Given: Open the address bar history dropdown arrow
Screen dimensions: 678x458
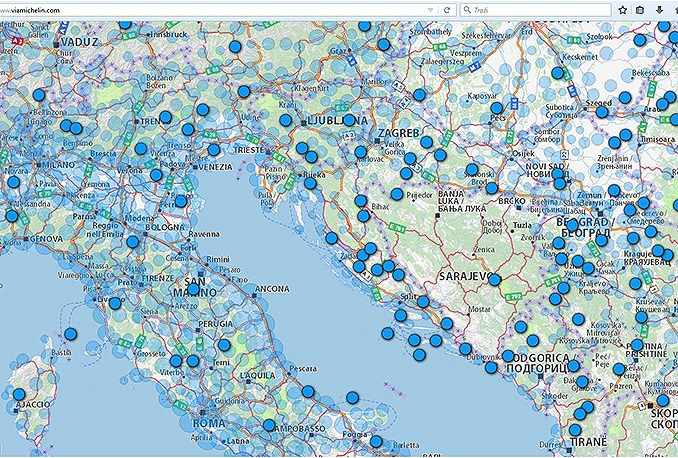Looking at the screenshot, I should (430, 10).
